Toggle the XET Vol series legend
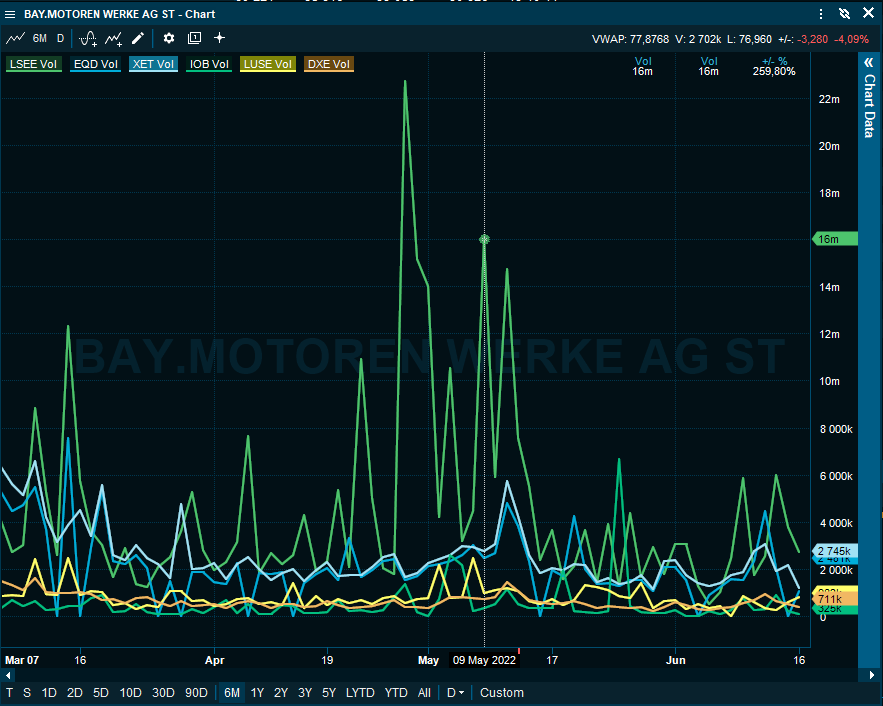 [x=153, y=64]
